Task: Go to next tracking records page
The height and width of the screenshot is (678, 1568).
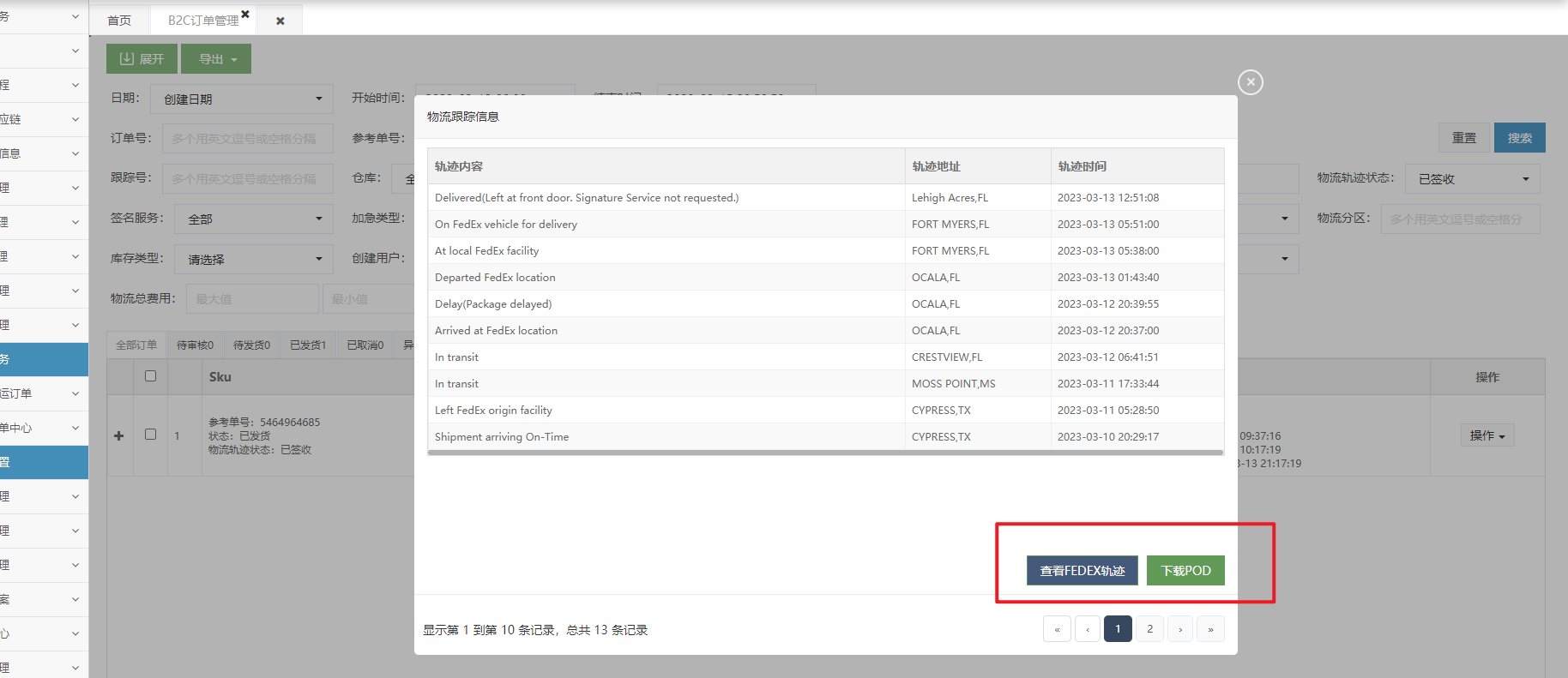Action: point(1180,629)
